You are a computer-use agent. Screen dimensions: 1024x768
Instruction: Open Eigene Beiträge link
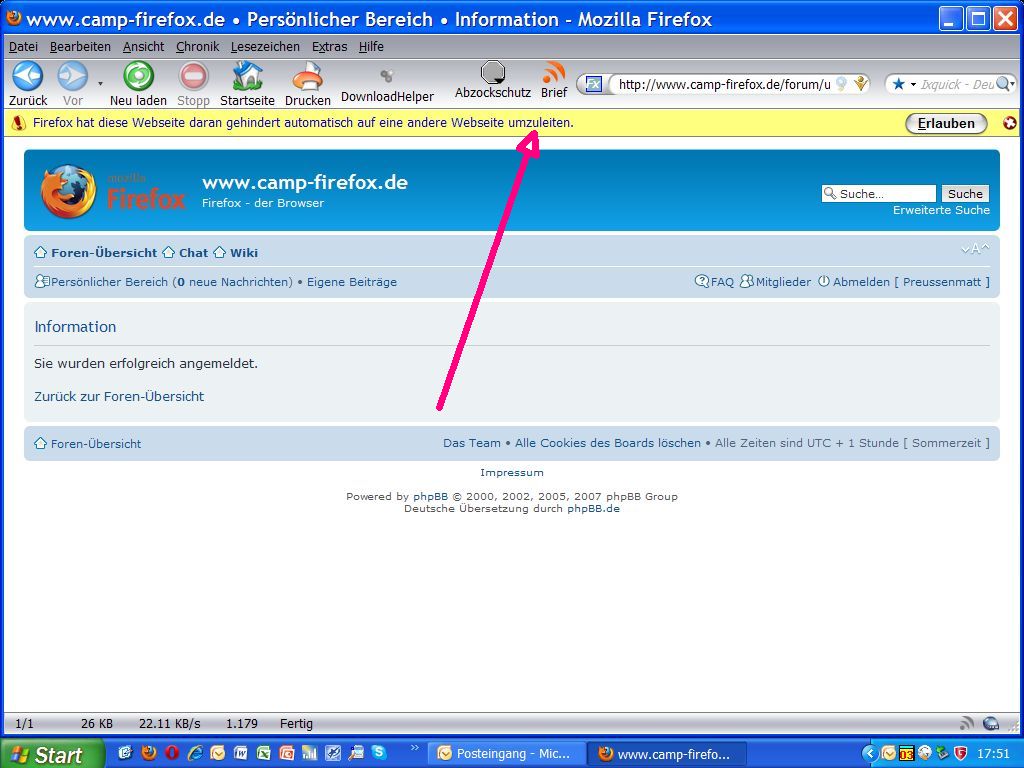point(352,282)
